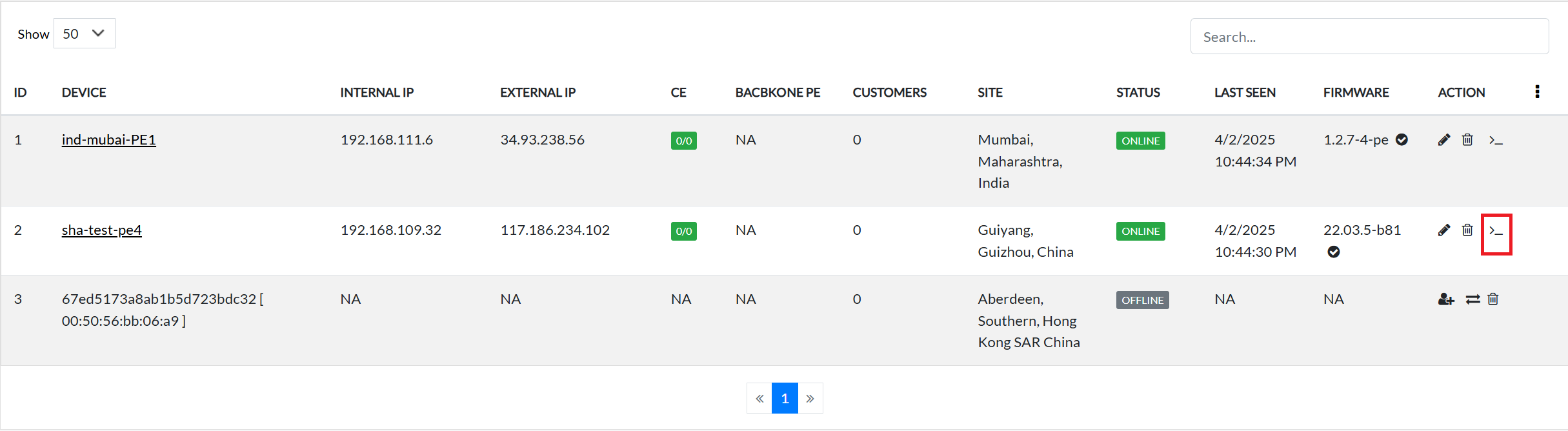Click firmware verified checkmark for 1.2.7-4-pe
1568x431 pixels.
(x=1402, y=140)
